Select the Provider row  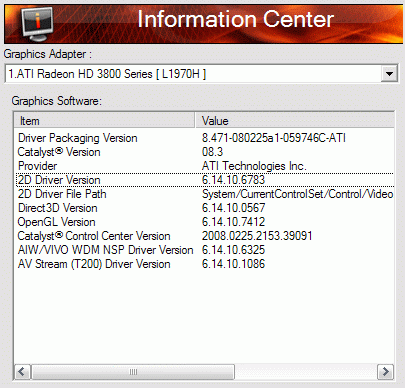(205, 166)
